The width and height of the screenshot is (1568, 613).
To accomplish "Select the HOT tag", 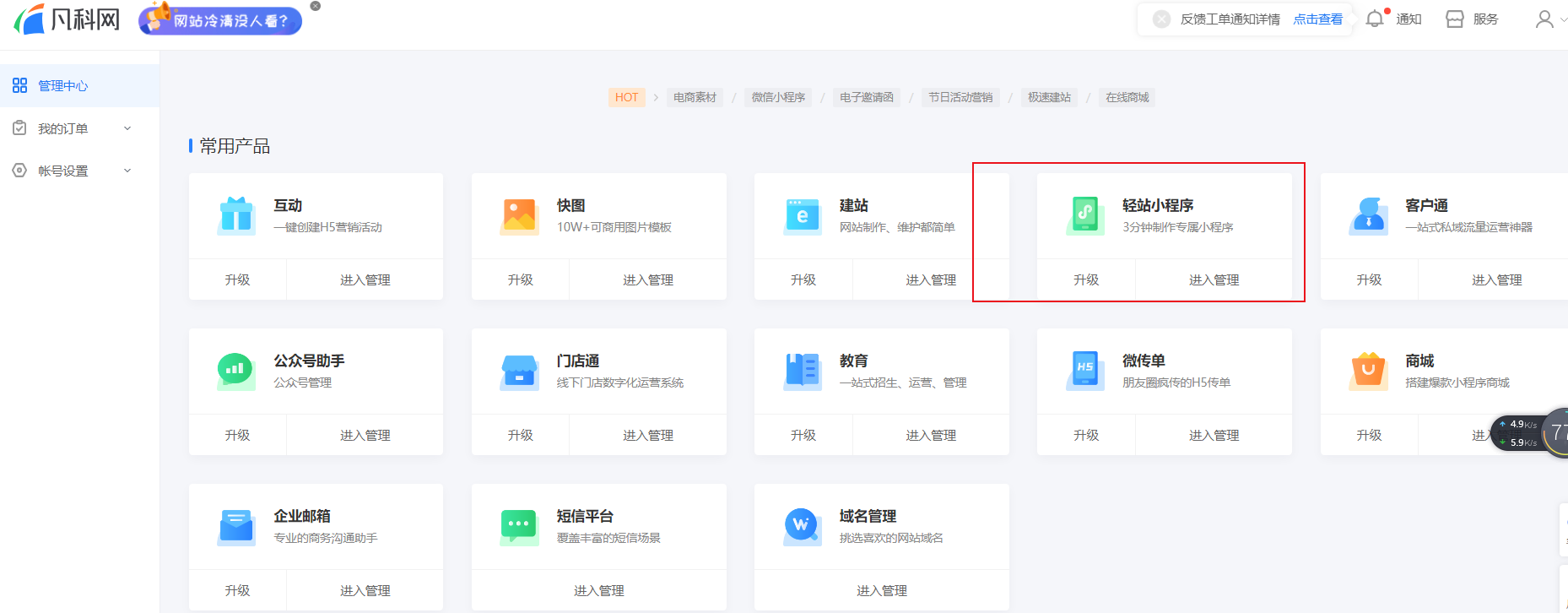I will coord(626,97).
